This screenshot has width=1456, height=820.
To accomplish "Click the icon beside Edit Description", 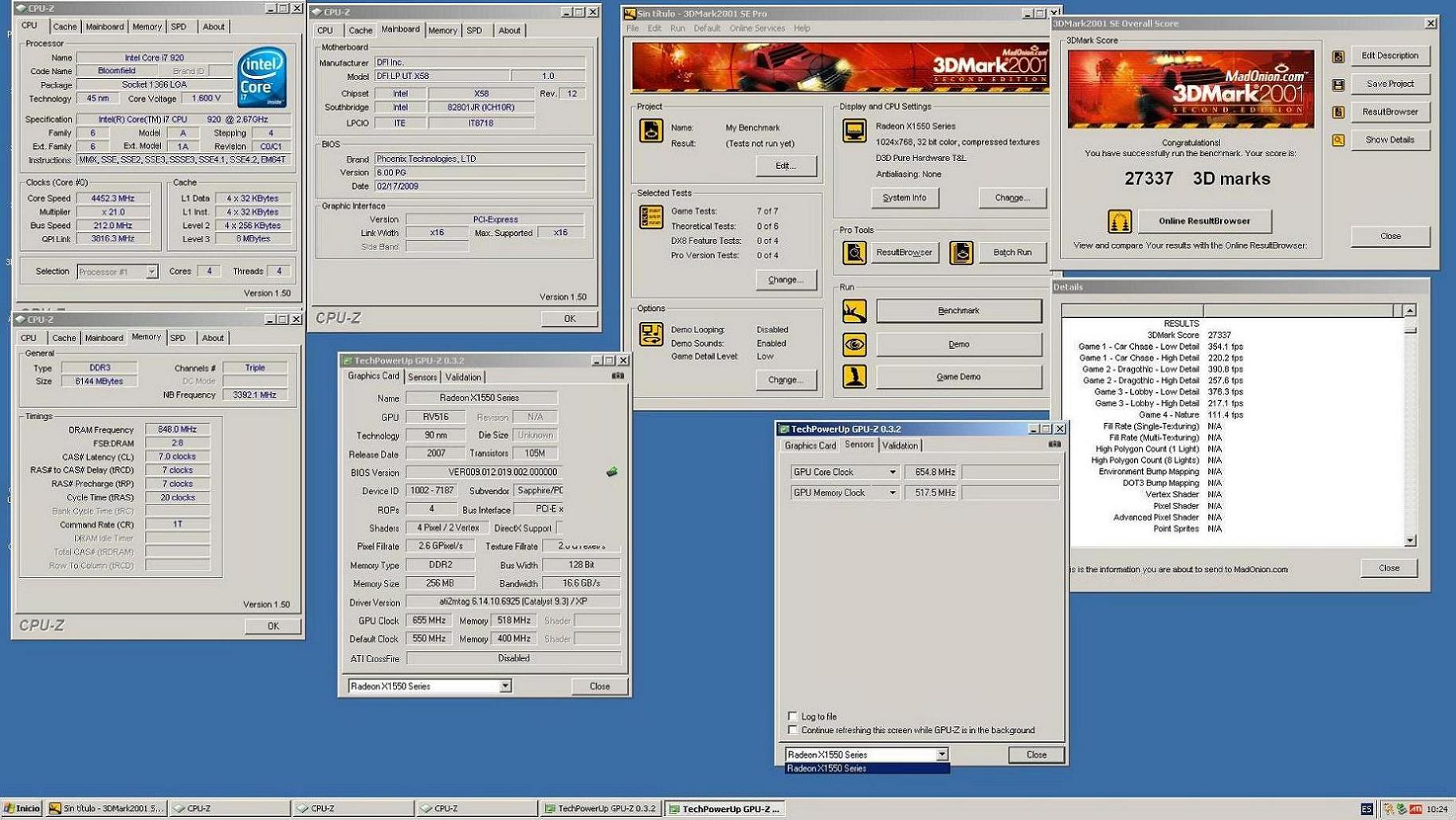I will coord(1338,57).
